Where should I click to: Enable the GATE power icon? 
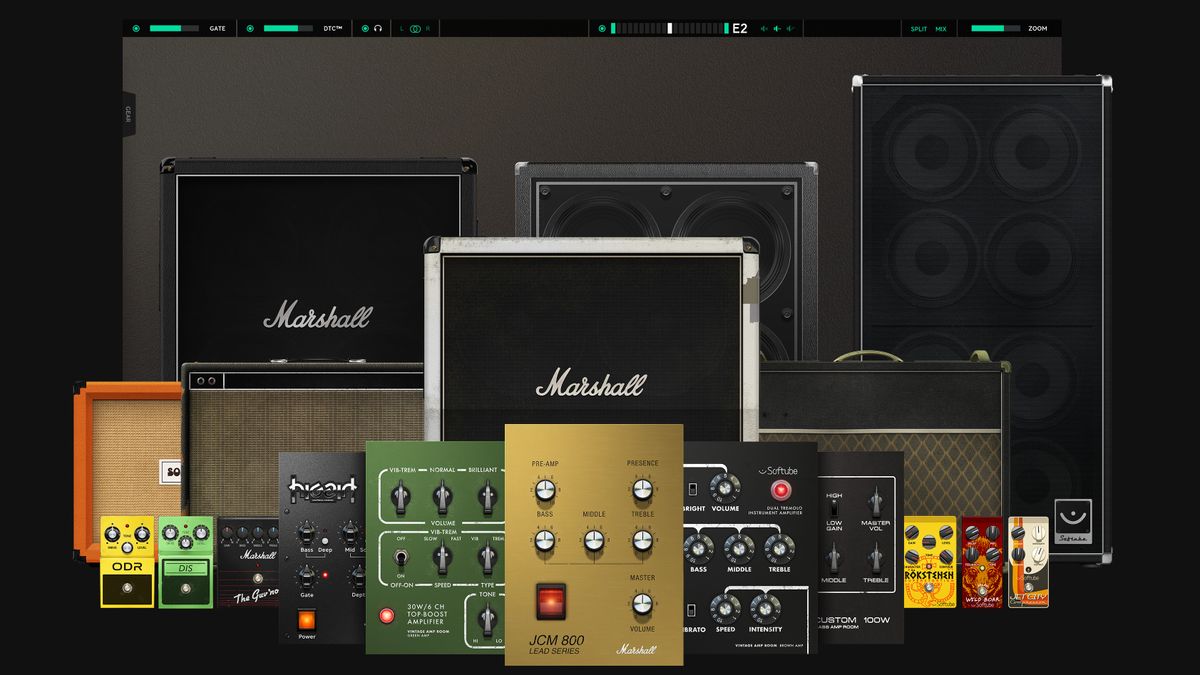click(x=135, y=28)
